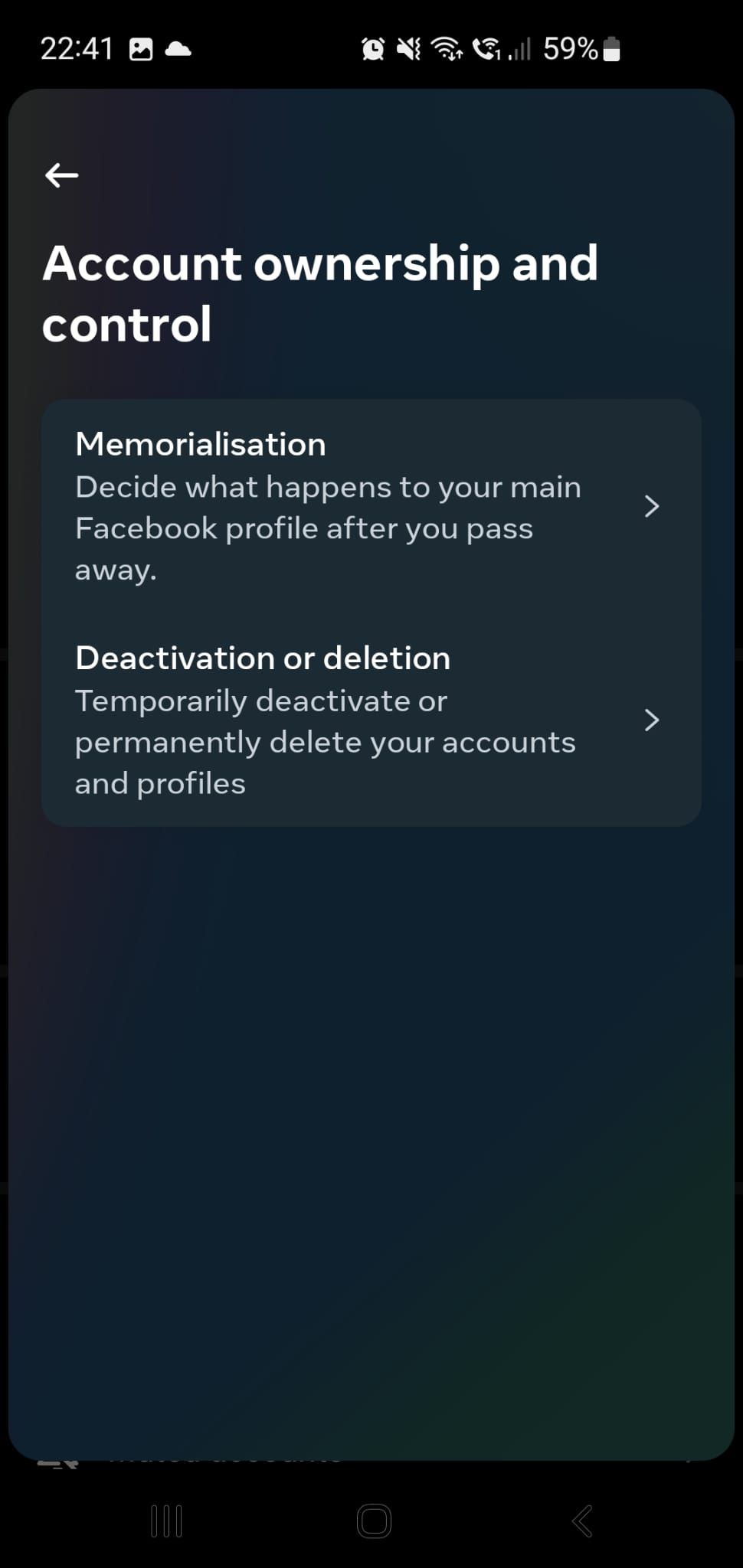Tap the Wi-Fi calling status bar icon
Image resolution: width=743 pixels, height=1568 pixels.
tap(488, 49)
